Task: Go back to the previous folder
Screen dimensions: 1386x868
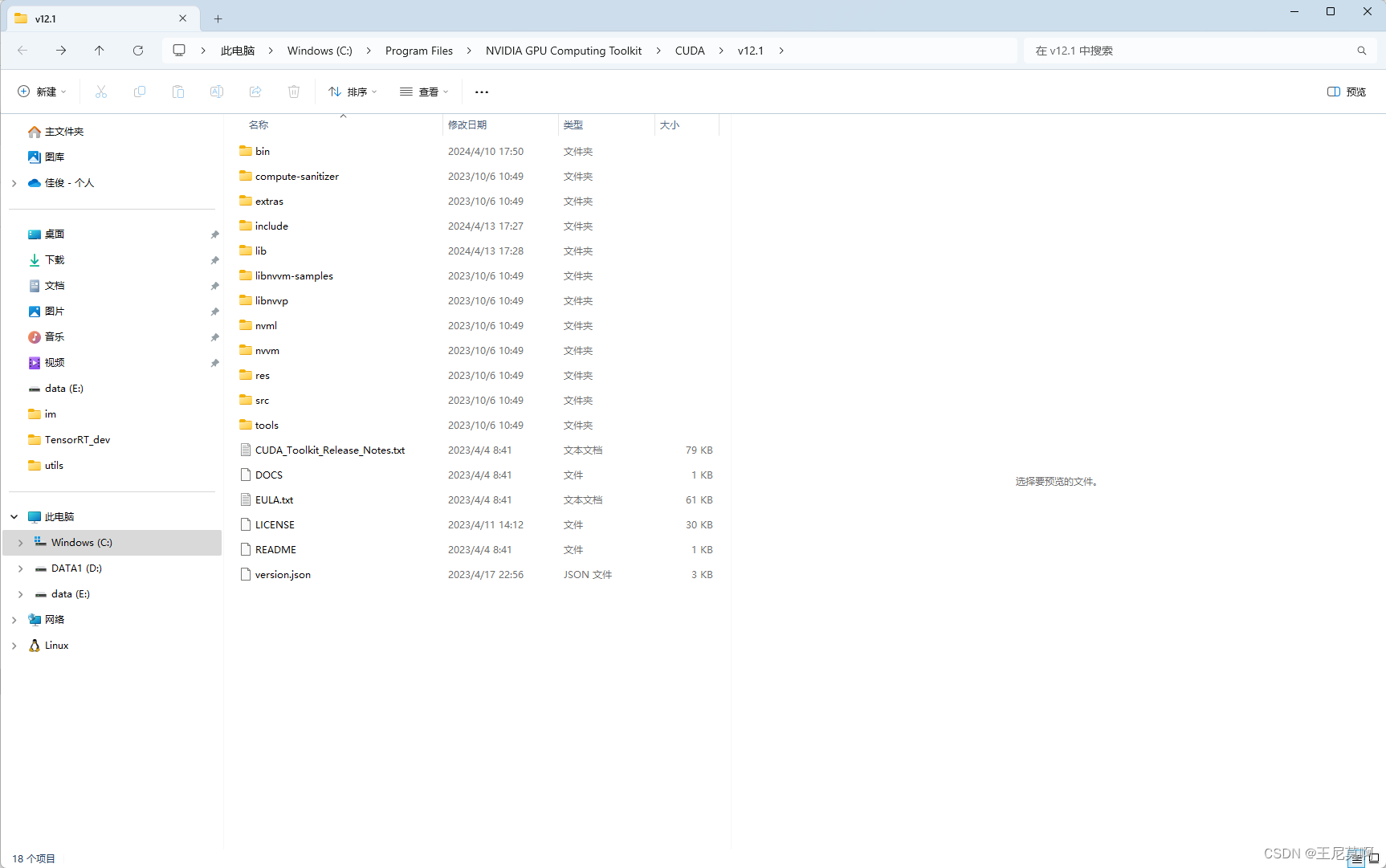Action: [22, 51]
